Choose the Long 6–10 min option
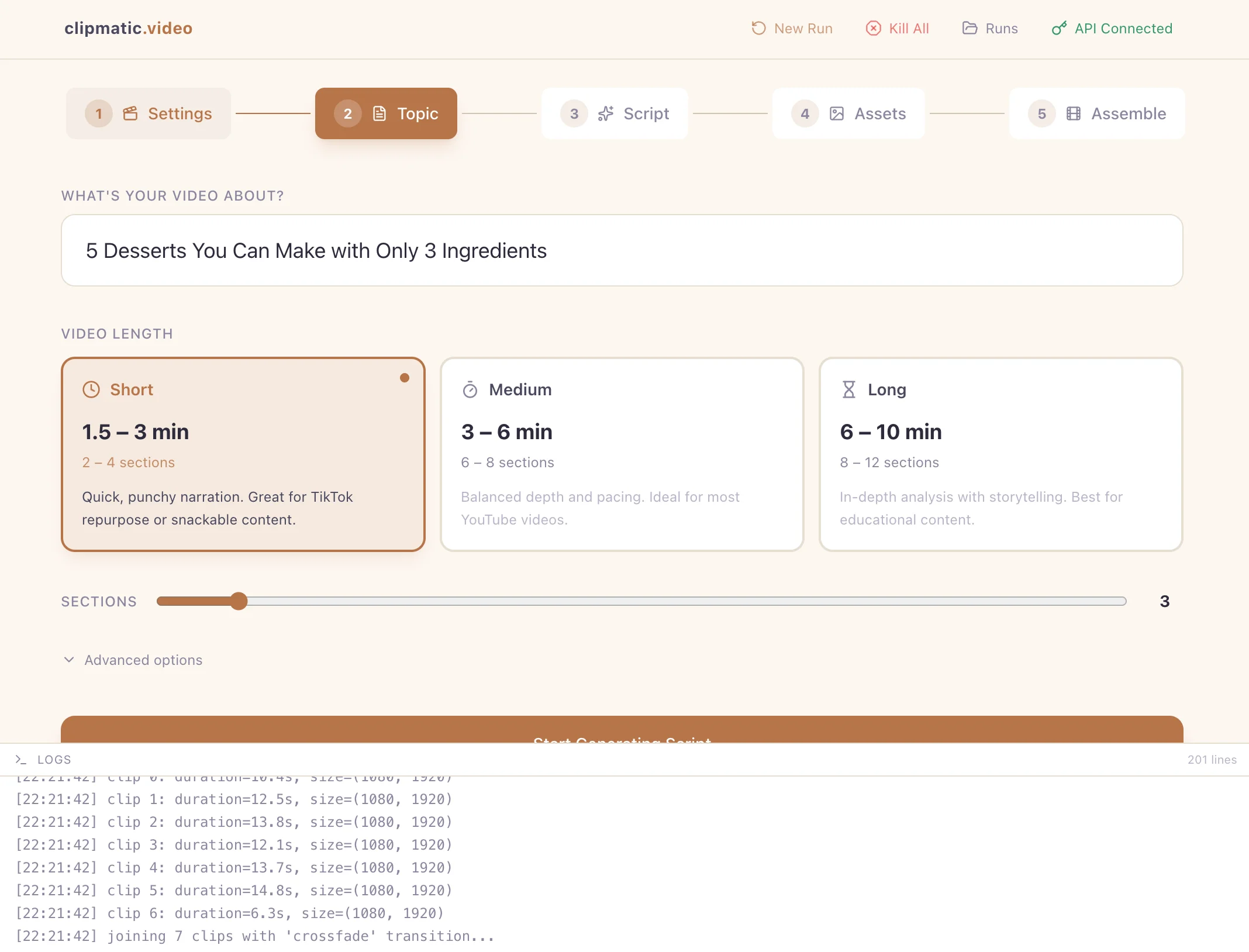The height and width of the screenshot is (952, 1249). [x=1000, y=454]
